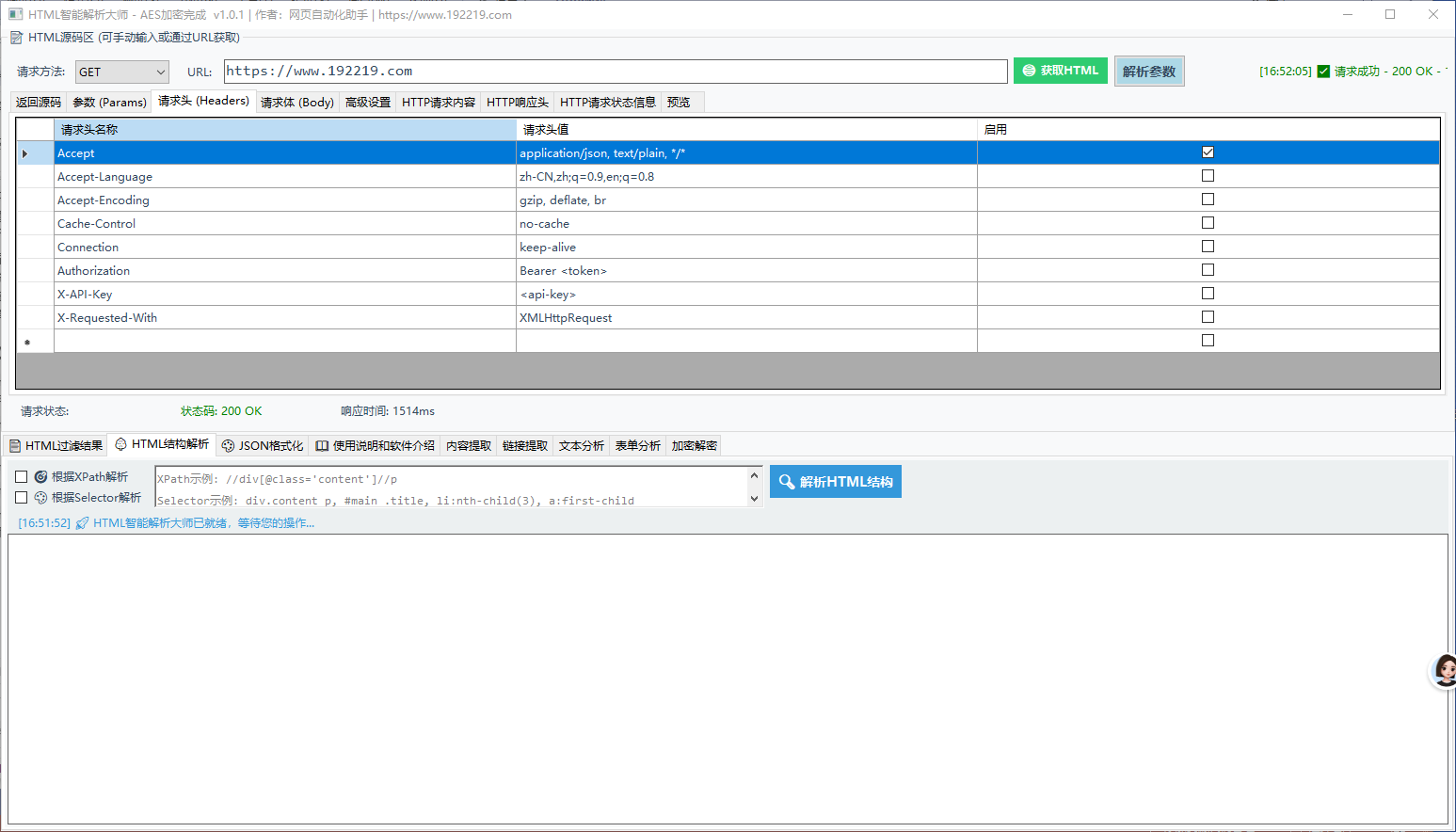Click the app icon in title bar
This screenshot has height=832, width=1456.
coord(15,14)
